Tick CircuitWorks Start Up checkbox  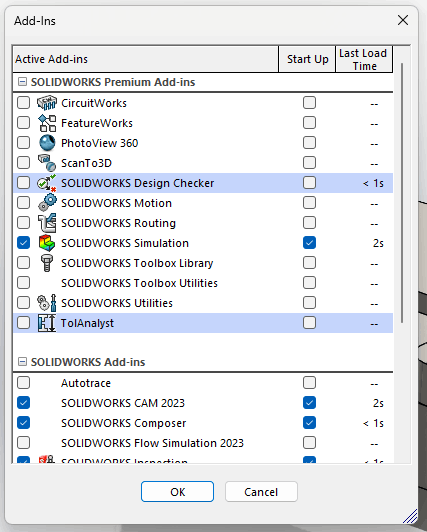pos(309,103)
